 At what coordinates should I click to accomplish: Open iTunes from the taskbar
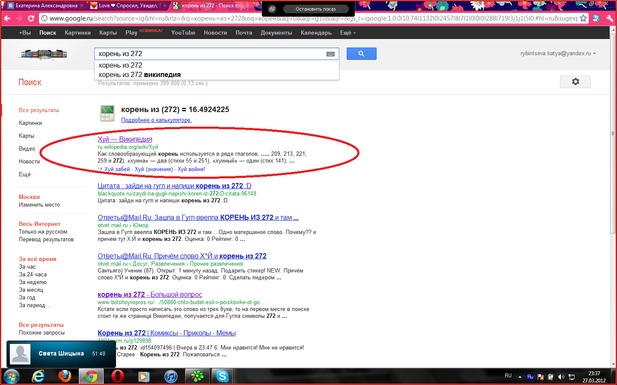(170, 376)
